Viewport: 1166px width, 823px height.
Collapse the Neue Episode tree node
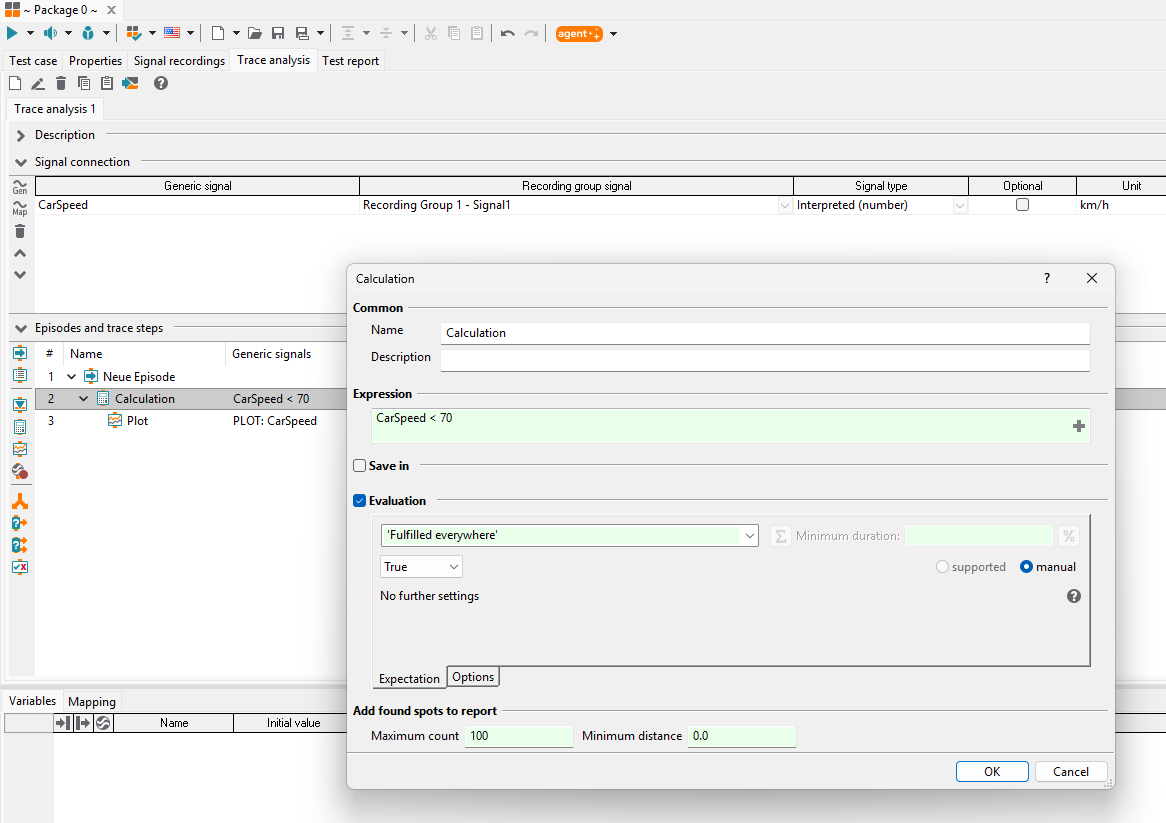click(x=71, y=377)
